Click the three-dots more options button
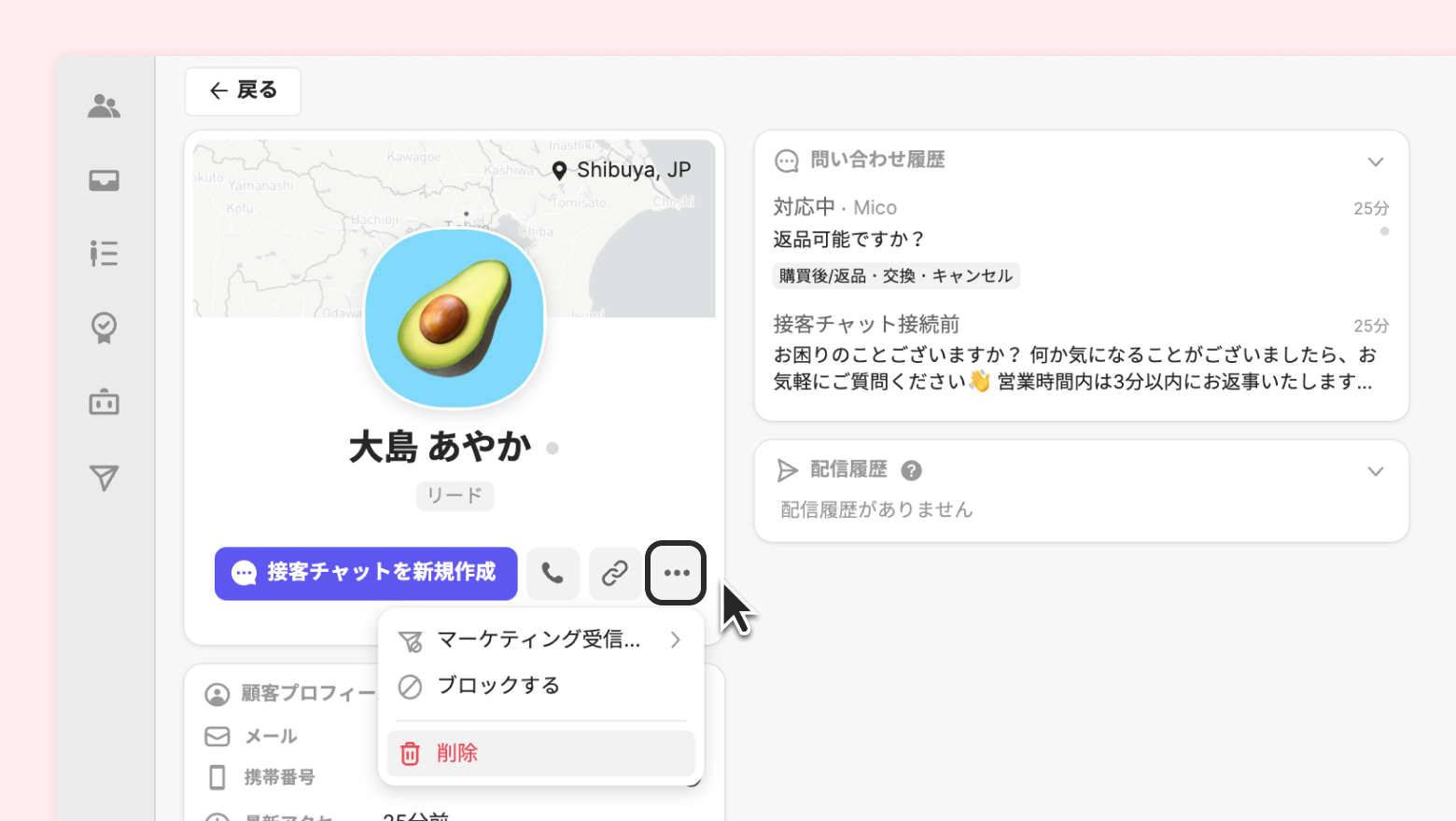1456x821 pixels. tap(676, 573)
